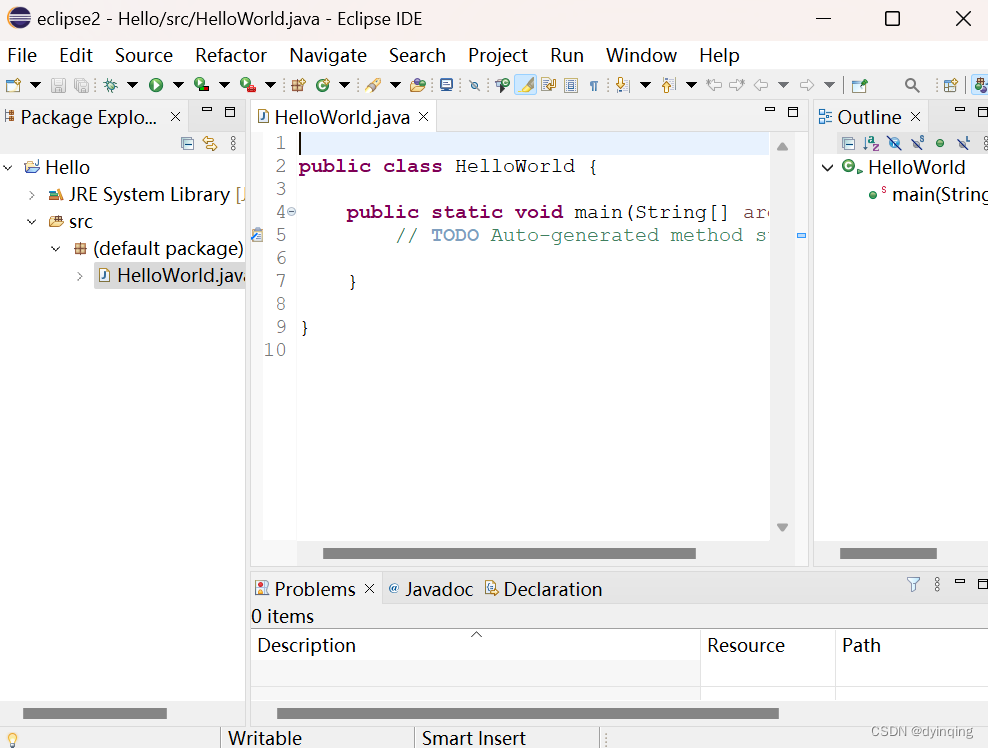This screenshot has height=748, width=988.
Task: Collapse the (default package) node
Action: click(x=55, y=249)
